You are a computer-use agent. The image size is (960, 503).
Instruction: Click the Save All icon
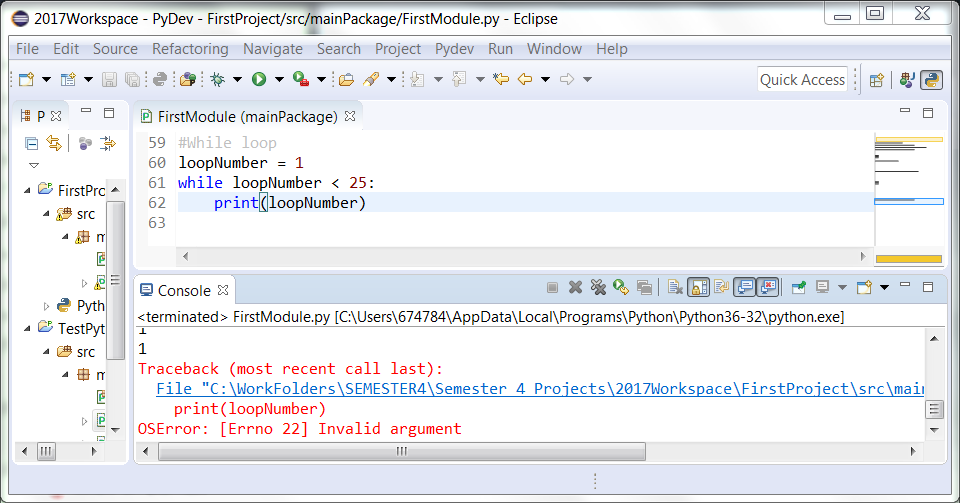tap(132, 79)
